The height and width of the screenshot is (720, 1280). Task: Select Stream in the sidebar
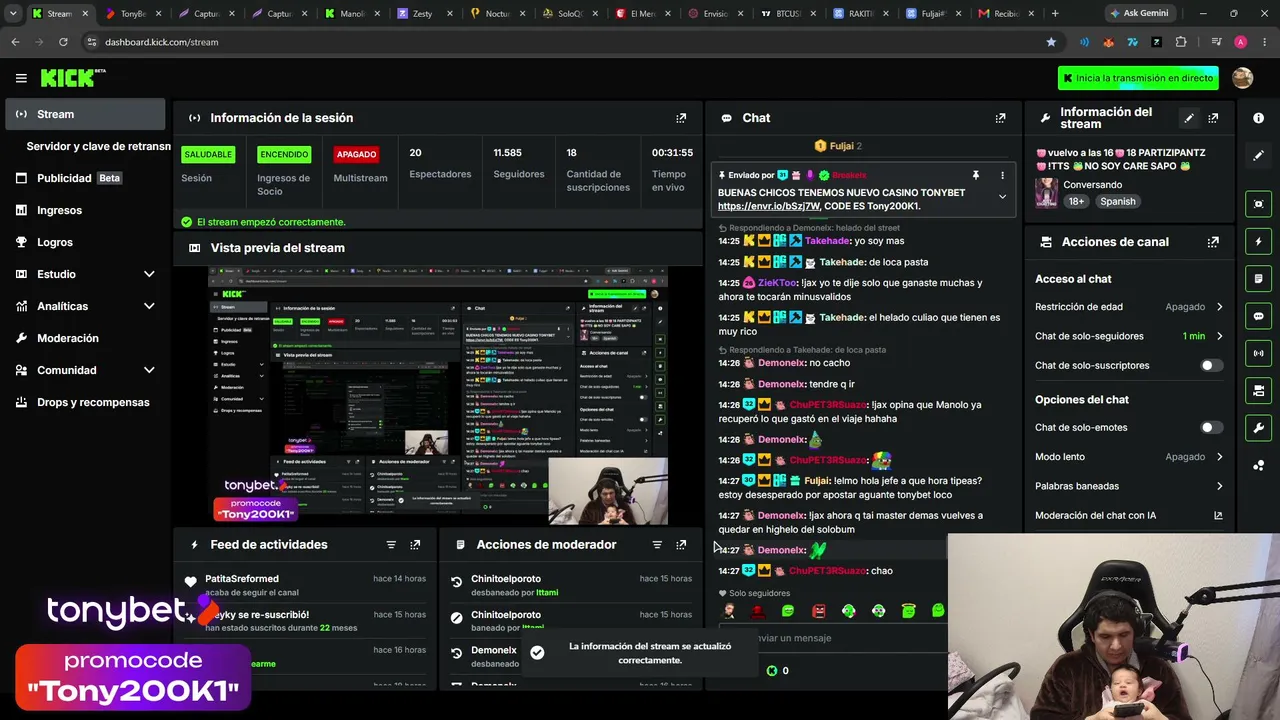86,114
